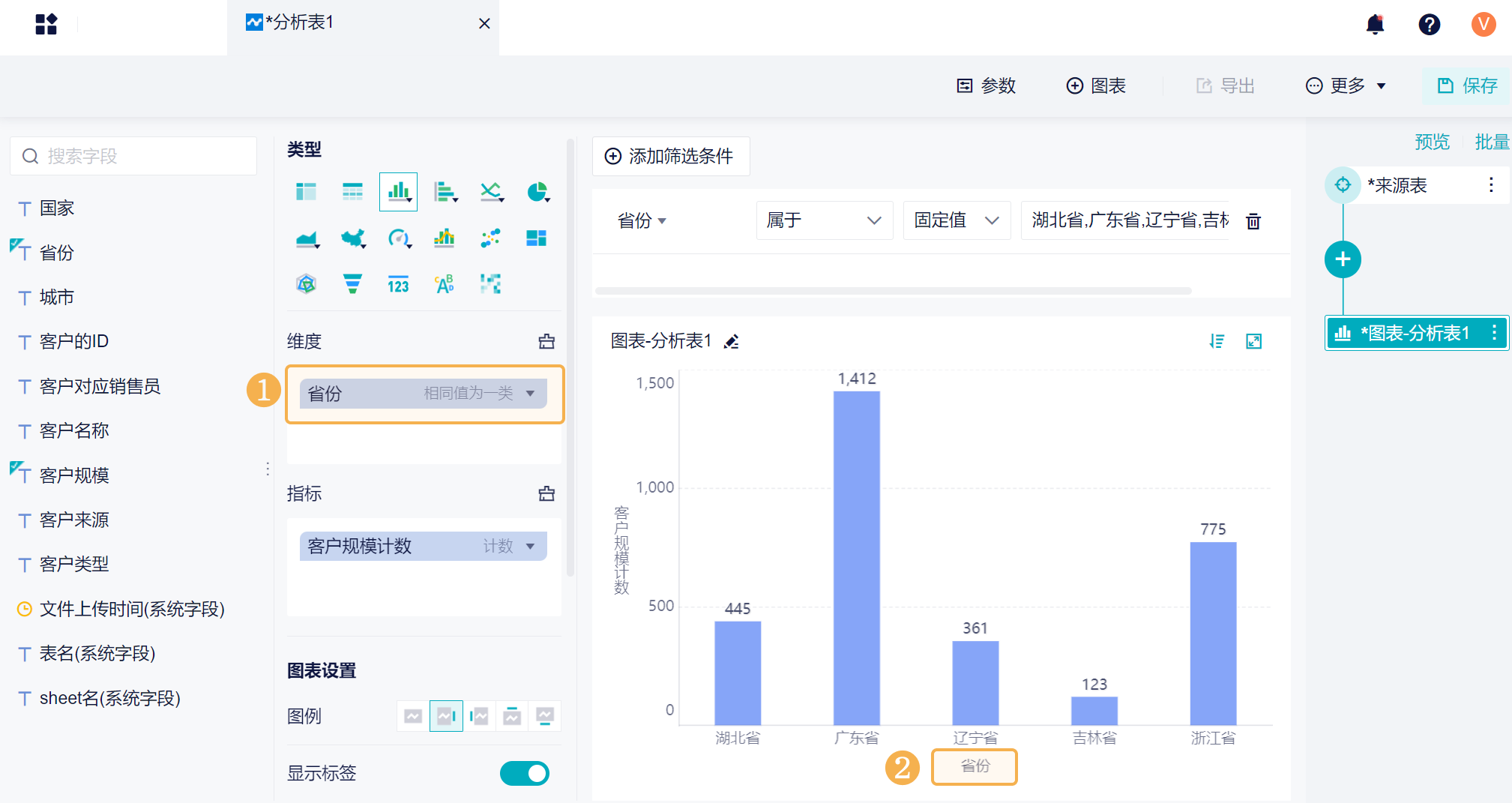Select the scatter chart type icon
The height and width of the screenshot is (803, 1512).
[x=490, y=238]
